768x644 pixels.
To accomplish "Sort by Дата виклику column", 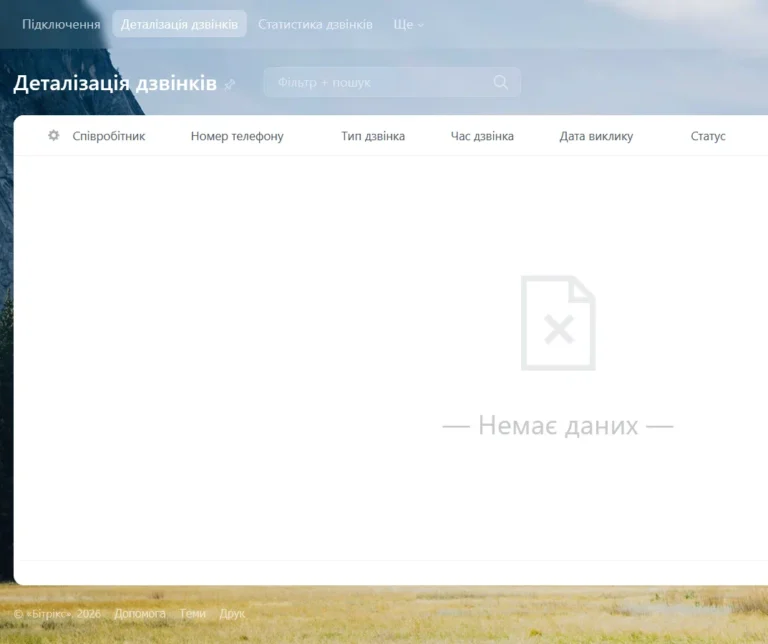I will (597, 136).
